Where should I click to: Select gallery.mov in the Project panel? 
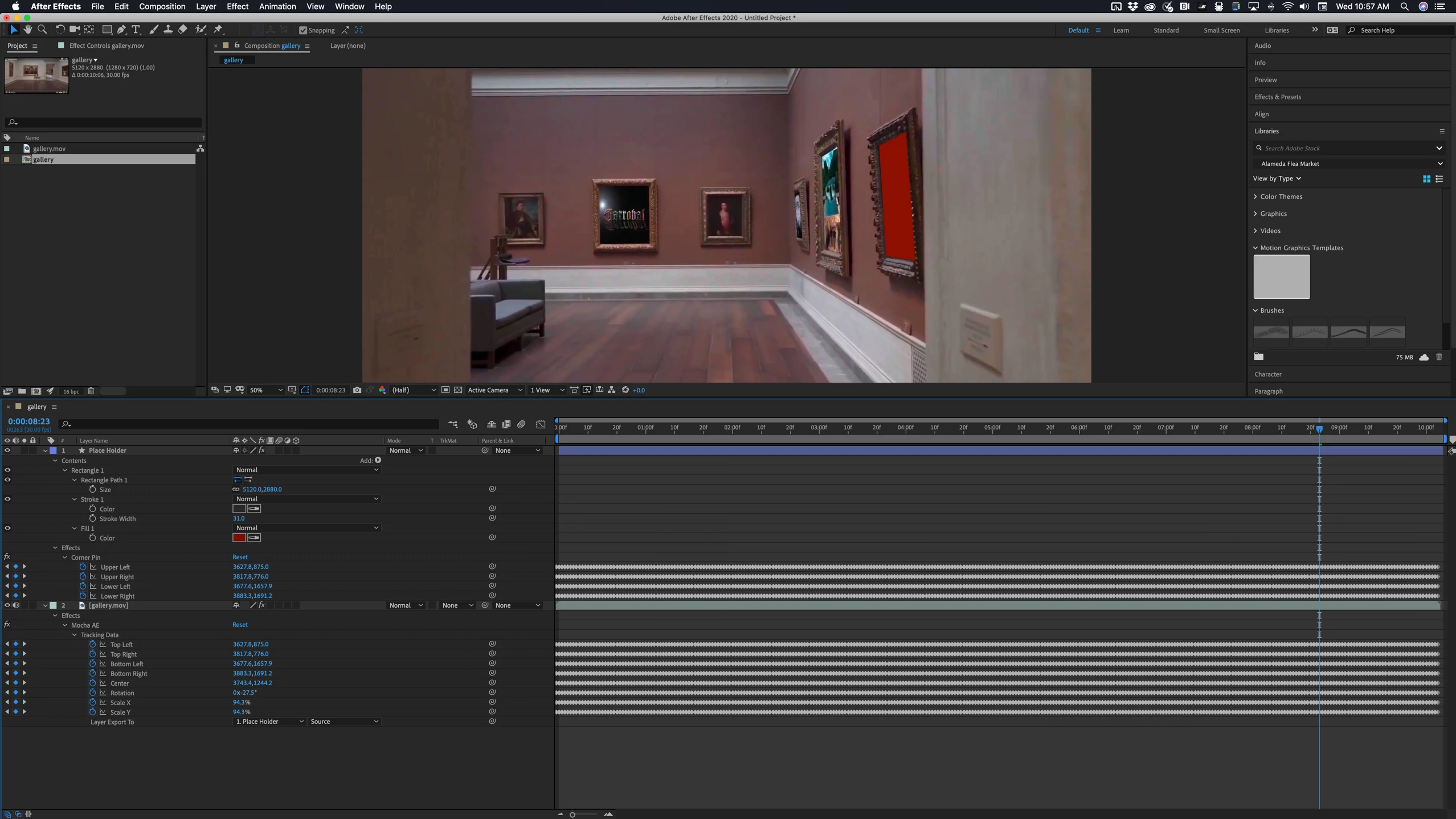pos(49,149)
